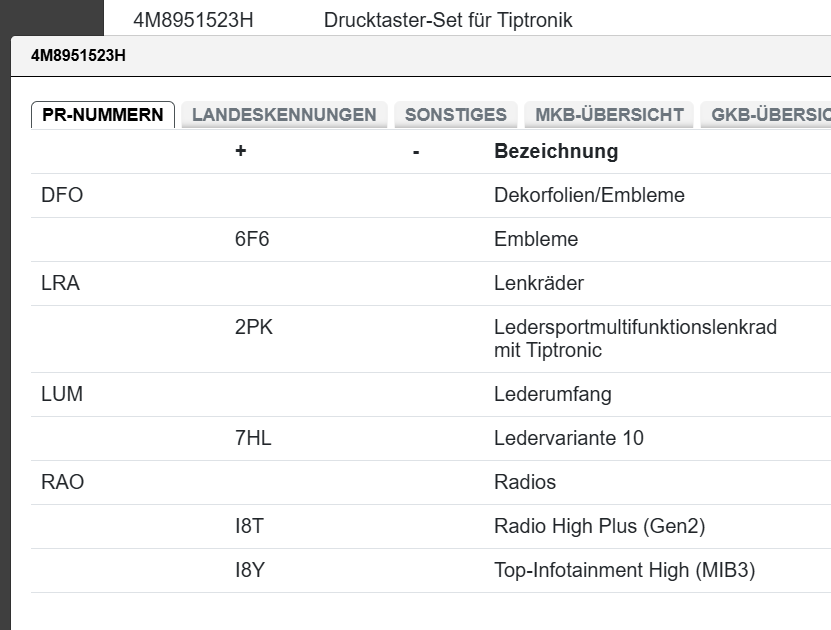Show the MKB-ÜBERSICHT tab
Screen dimensions: 831x630
[609, 115]
